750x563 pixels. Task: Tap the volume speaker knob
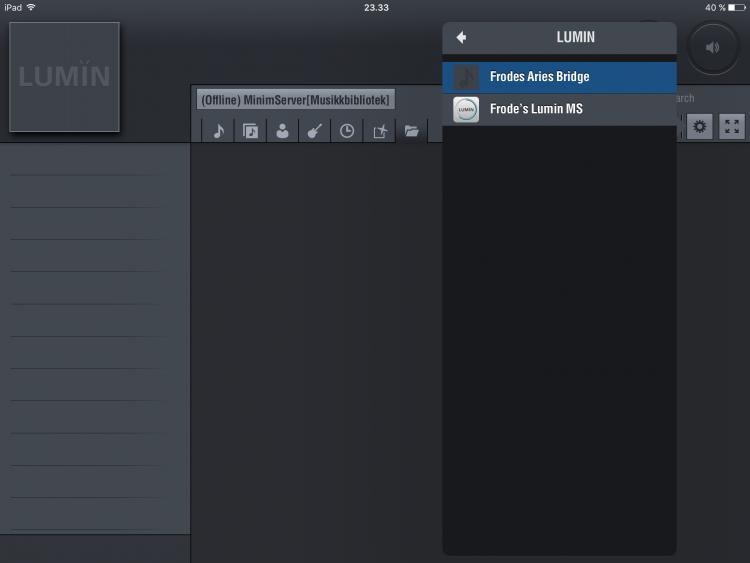(713, 48)
